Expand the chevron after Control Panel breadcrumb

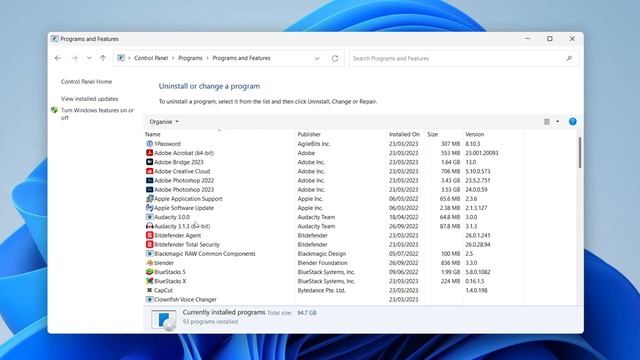pos(173,58)
